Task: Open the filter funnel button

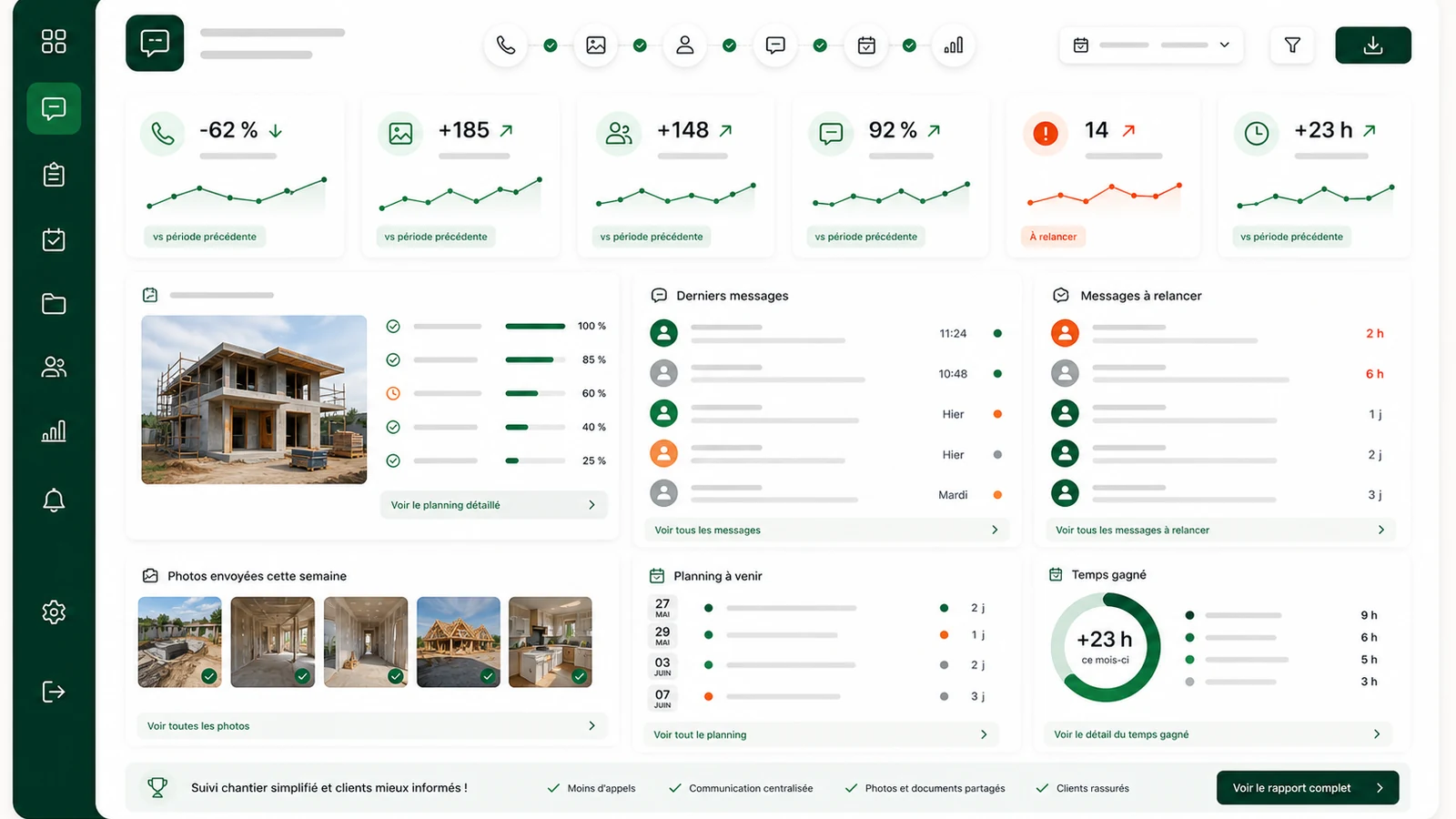Action: click(x=1292, y=45)
